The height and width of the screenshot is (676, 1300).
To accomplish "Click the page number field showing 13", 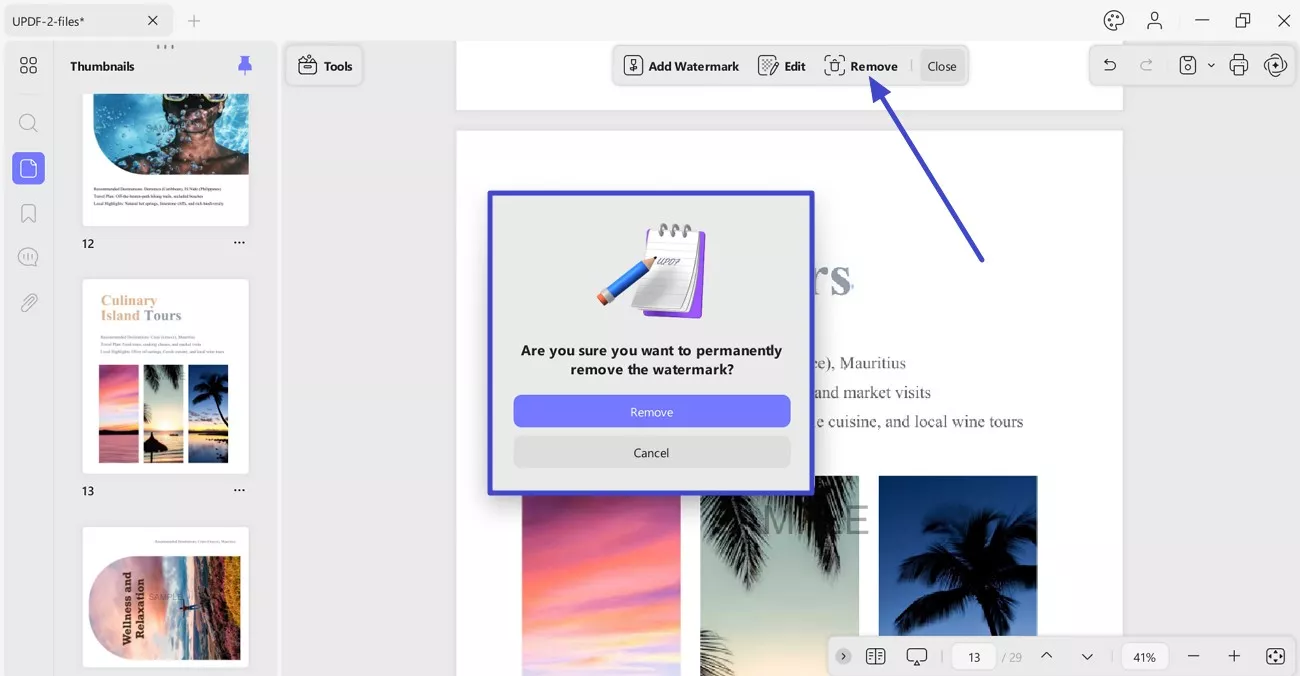I will pyautogui.click(x=974, y=657).
